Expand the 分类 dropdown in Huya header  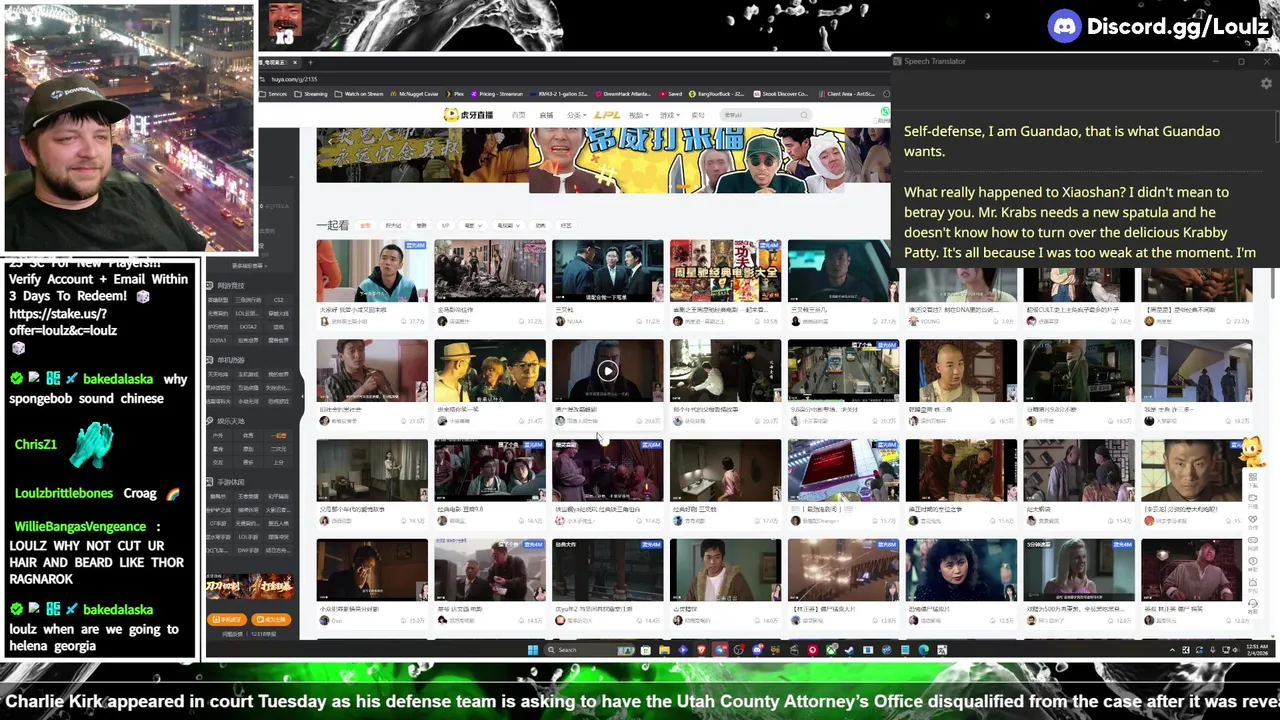point(577,115)
